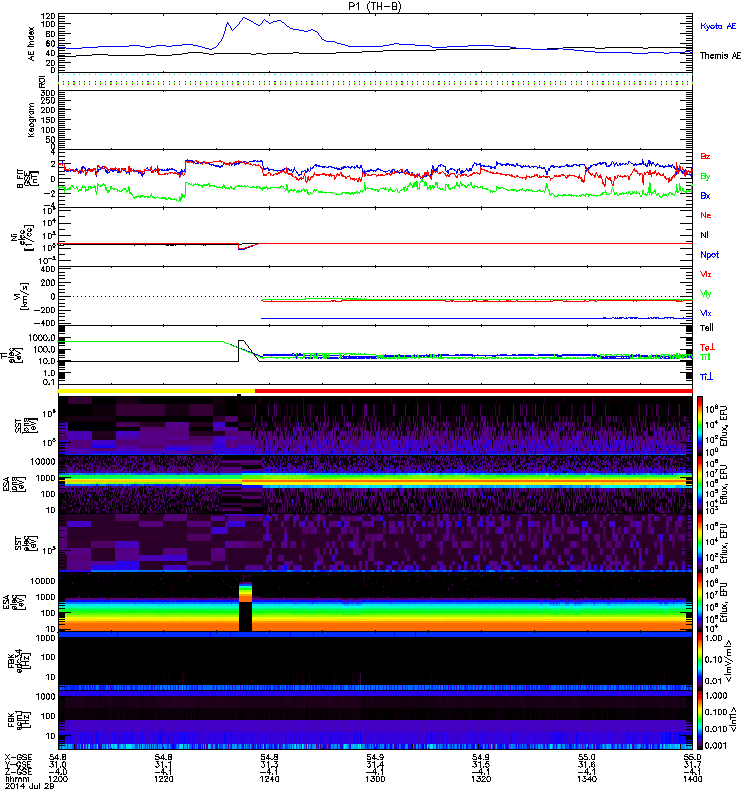750x800 pixels.
Task: Click the red "Ne" legend label
Action: click(706, 215)
